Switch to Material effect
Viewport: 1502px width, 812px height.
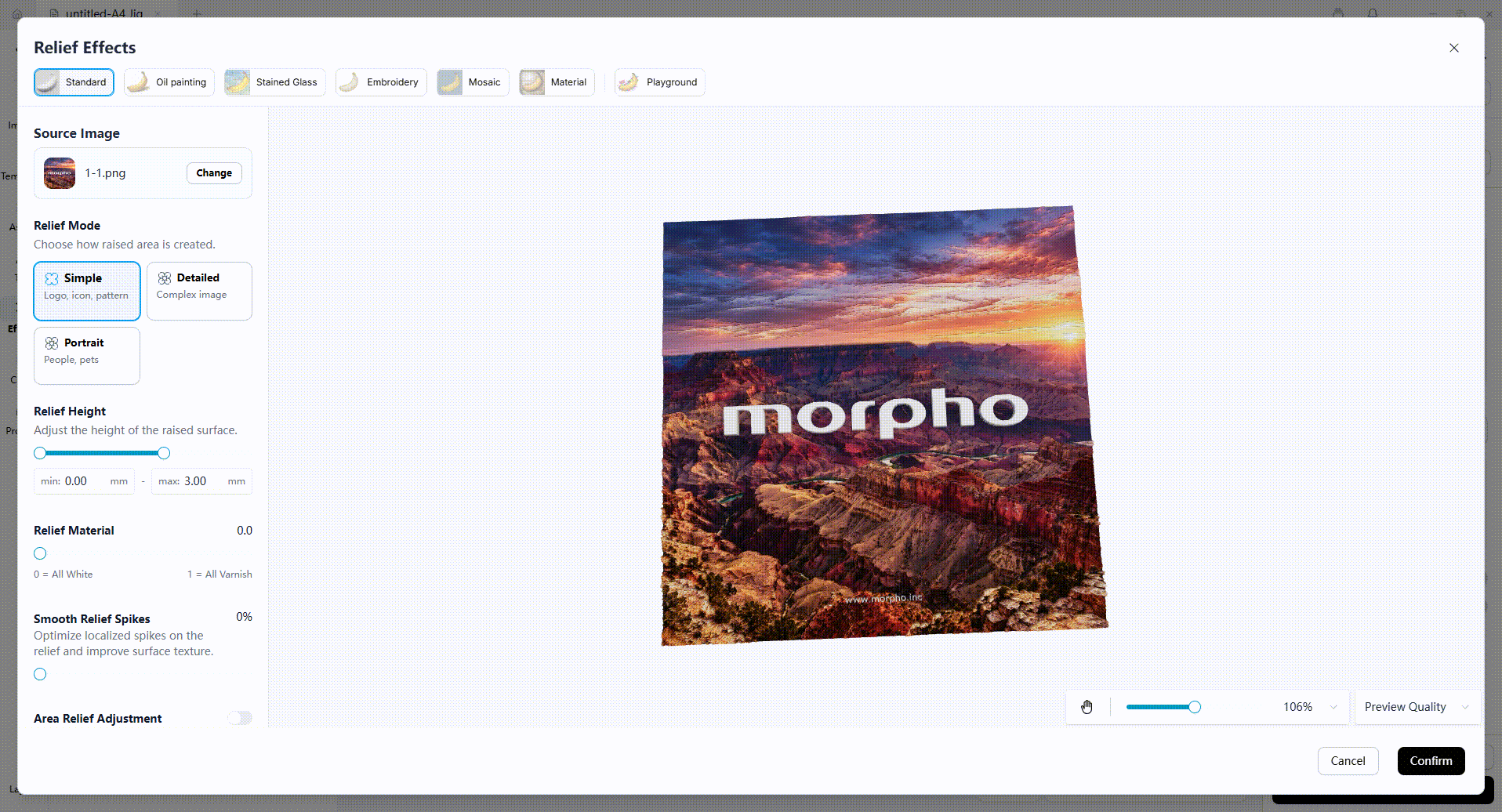tap(557, 82)
